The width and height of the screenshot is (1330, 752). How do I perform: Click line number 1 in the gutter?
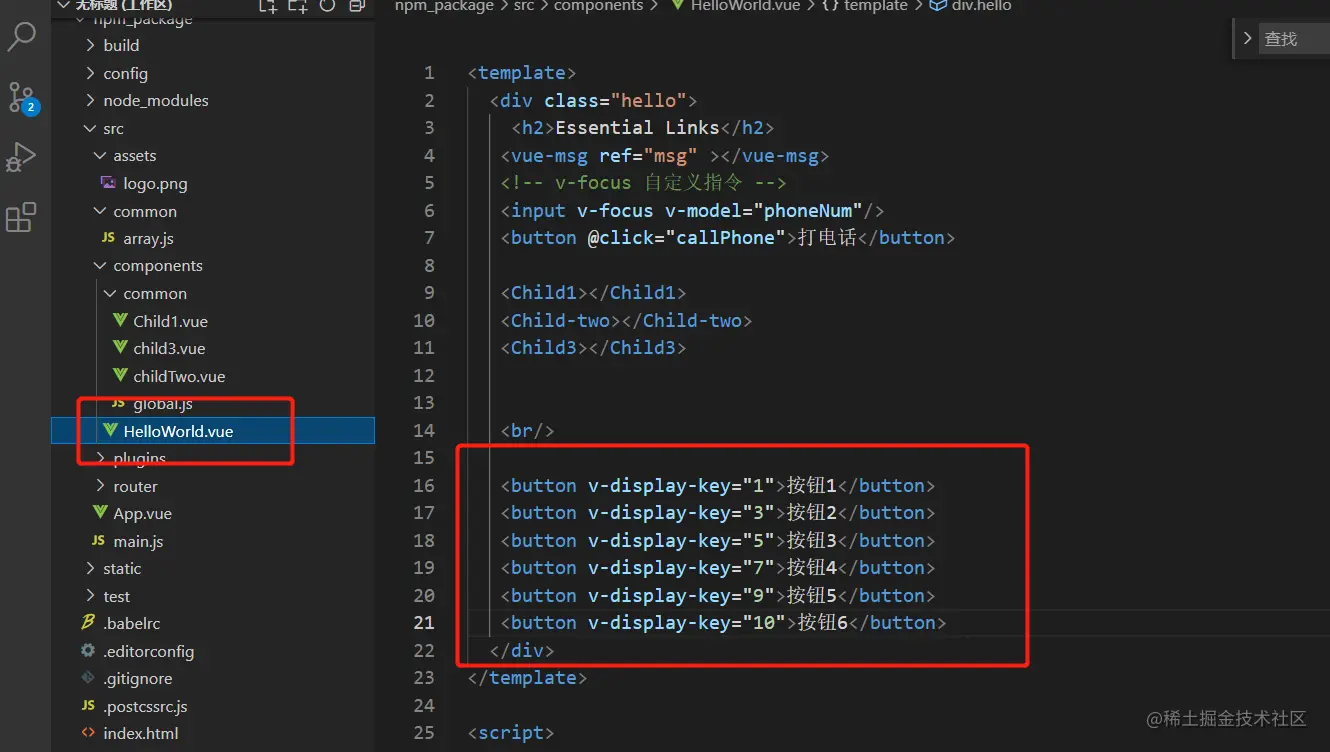(x=429, y=72)
